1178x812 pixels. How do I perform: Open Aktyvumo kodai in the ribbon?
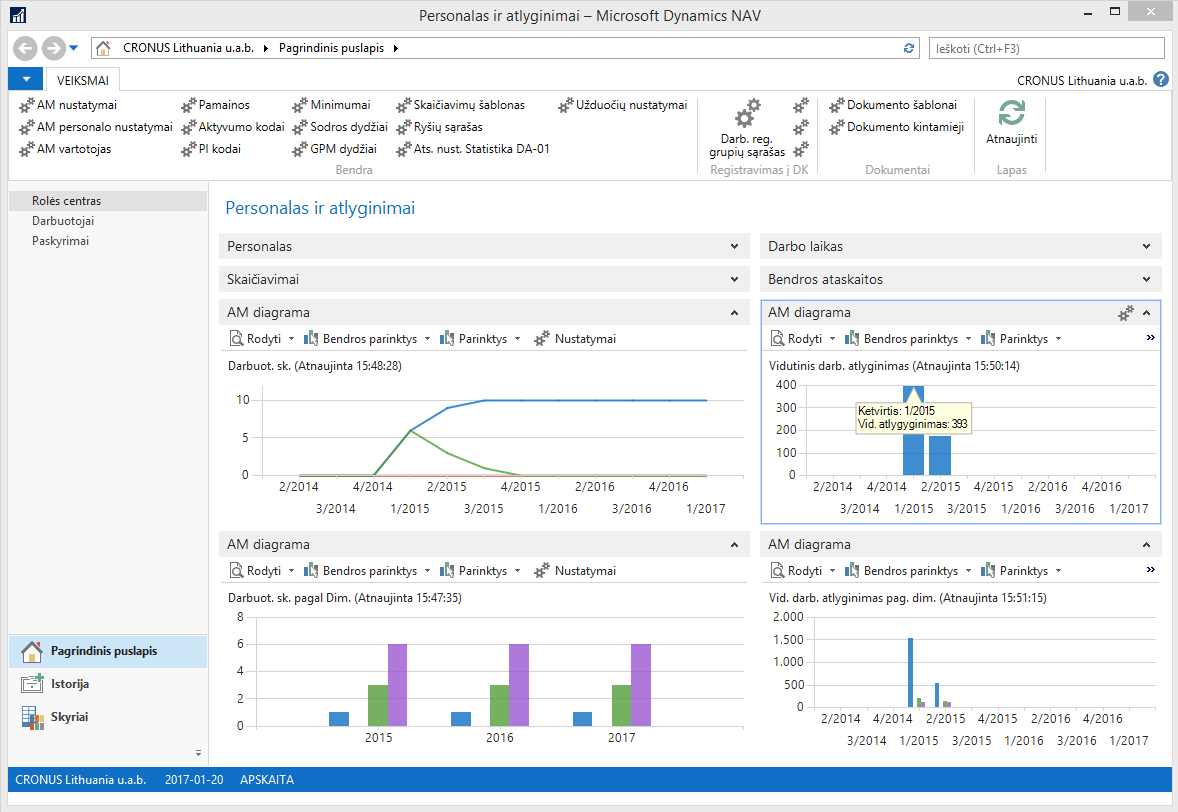(233, 127)
